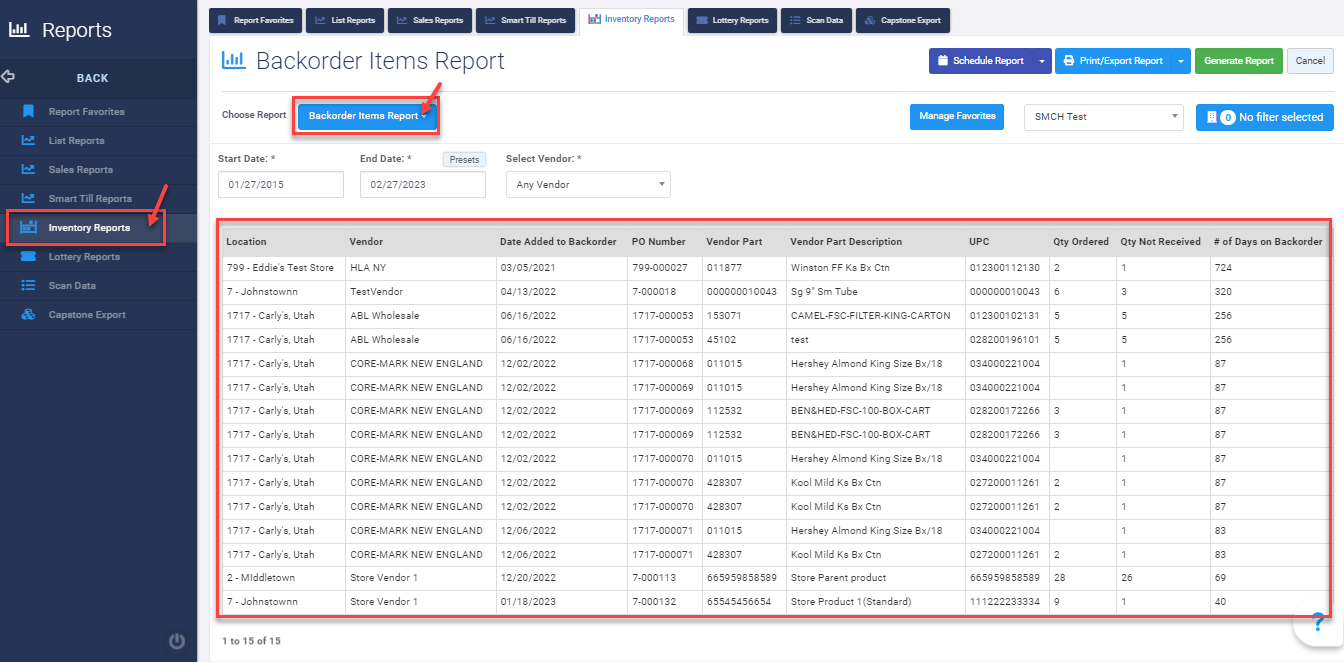Open the Backorder Items Report dropdown
This screenshot has width=1344, height=663.
(367, 116)
